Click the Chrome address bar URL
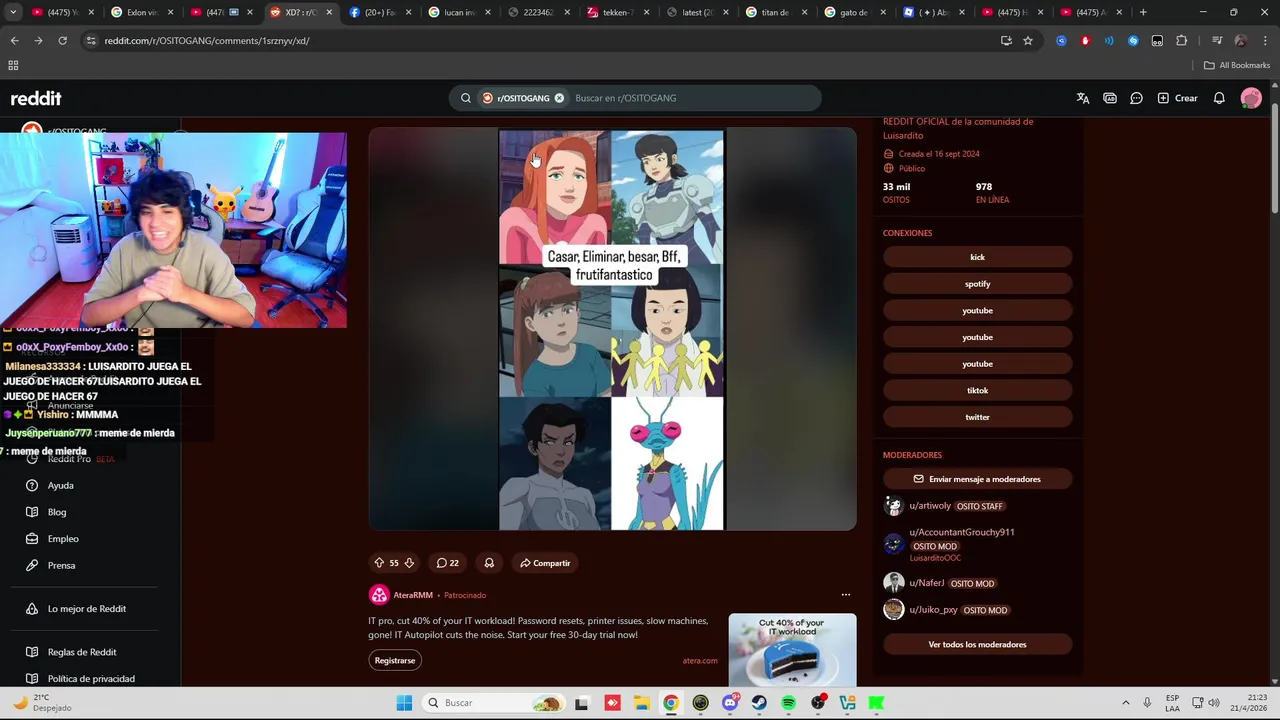 (x=207, y=41)
